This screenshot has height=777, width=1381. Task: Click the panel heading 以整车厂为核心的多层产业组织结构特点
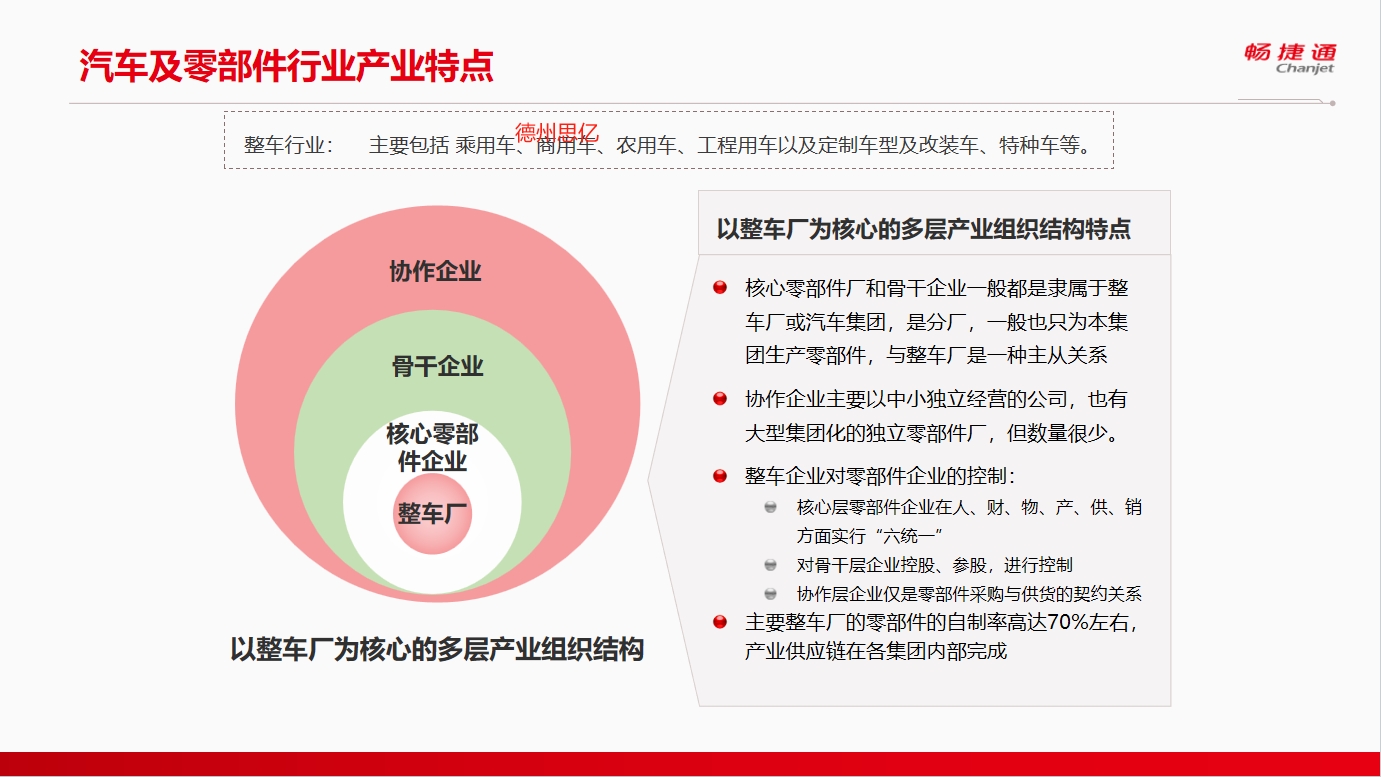click(x=924, y=228)
